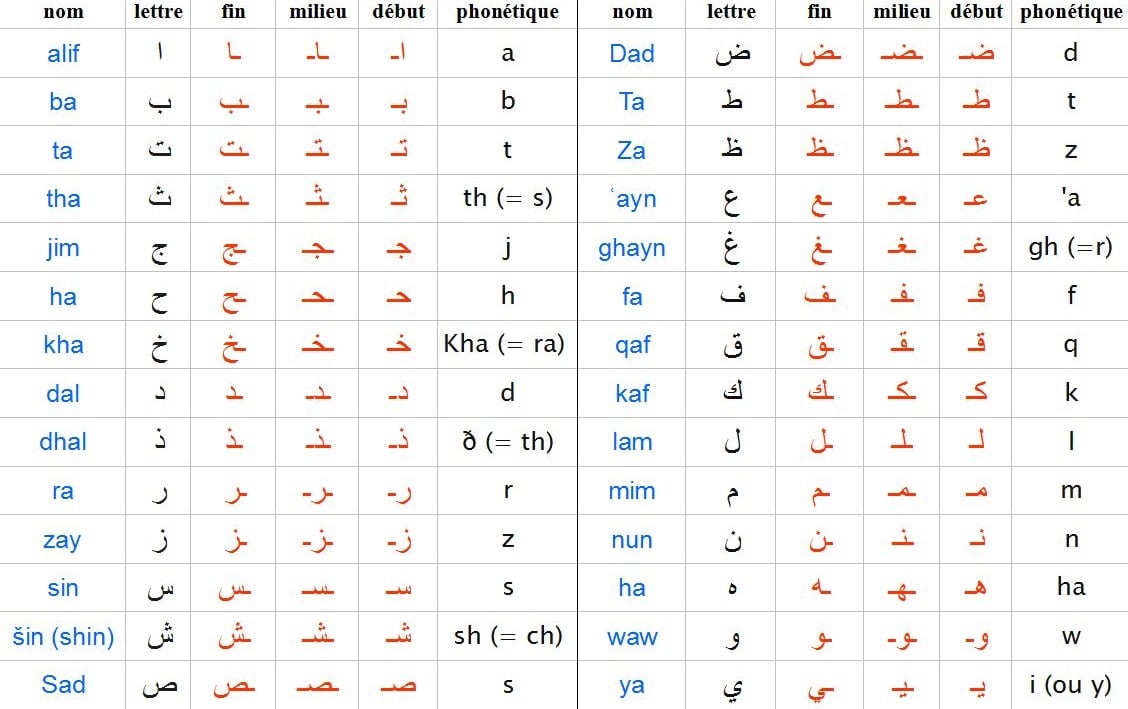Click the "qaf" name link
This screenshot has height=709, width=1128.
632,345
